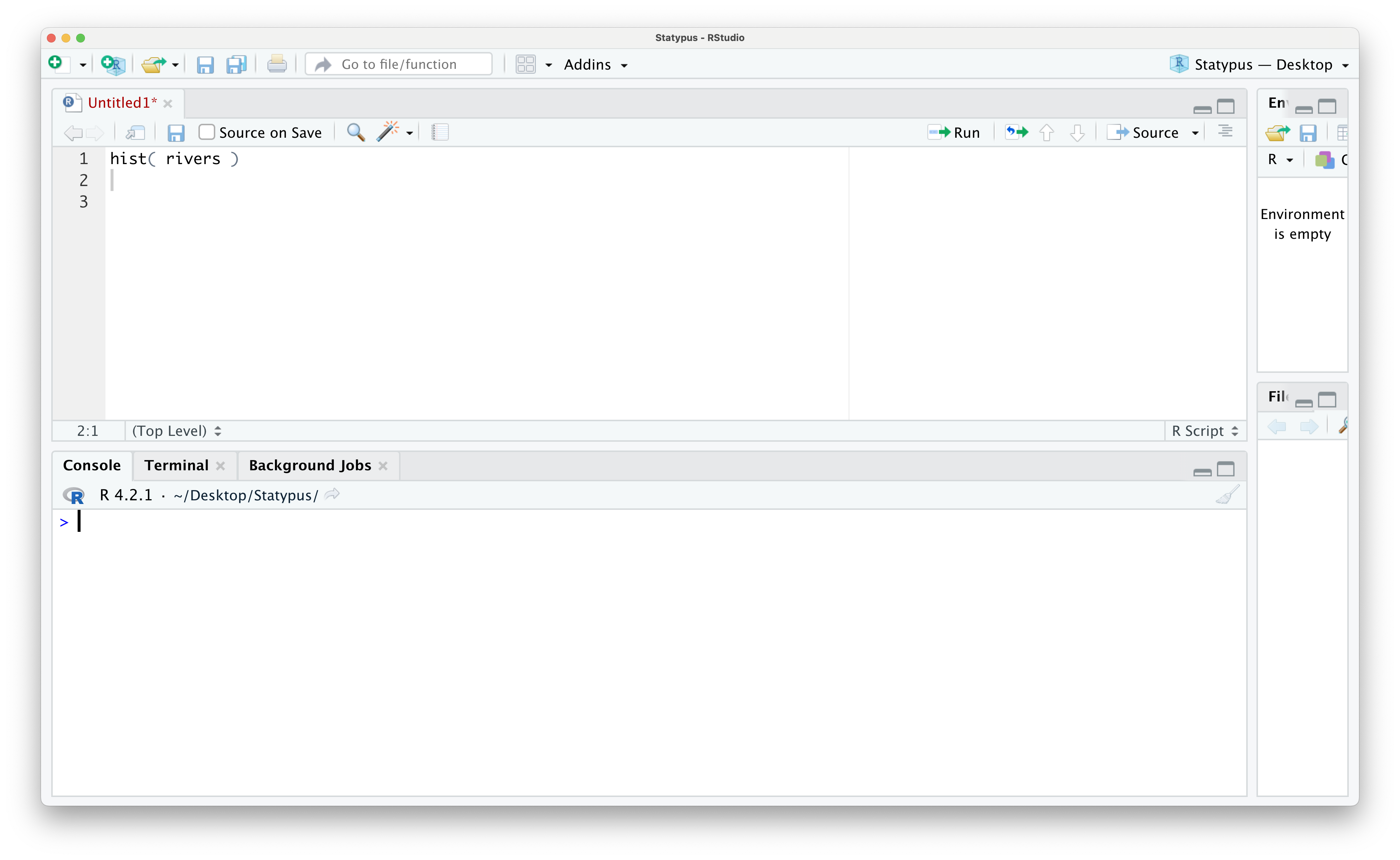Click the Compile Report notebook icon
The height and width of the screenshot is (860, 1400).
[440, 133]
